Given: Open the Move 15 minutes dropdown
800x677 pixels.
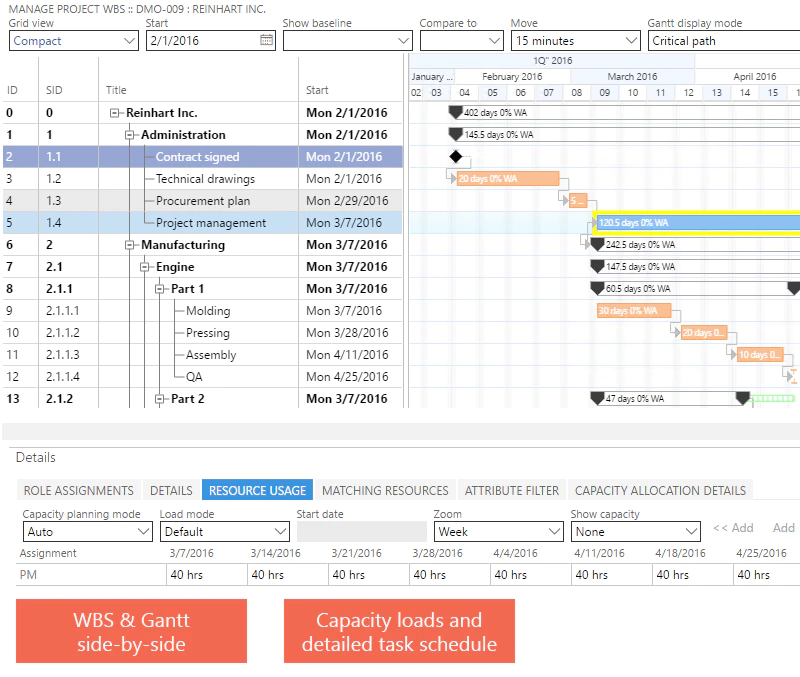Looking at the screenshot, I should [x=576, y=41].
